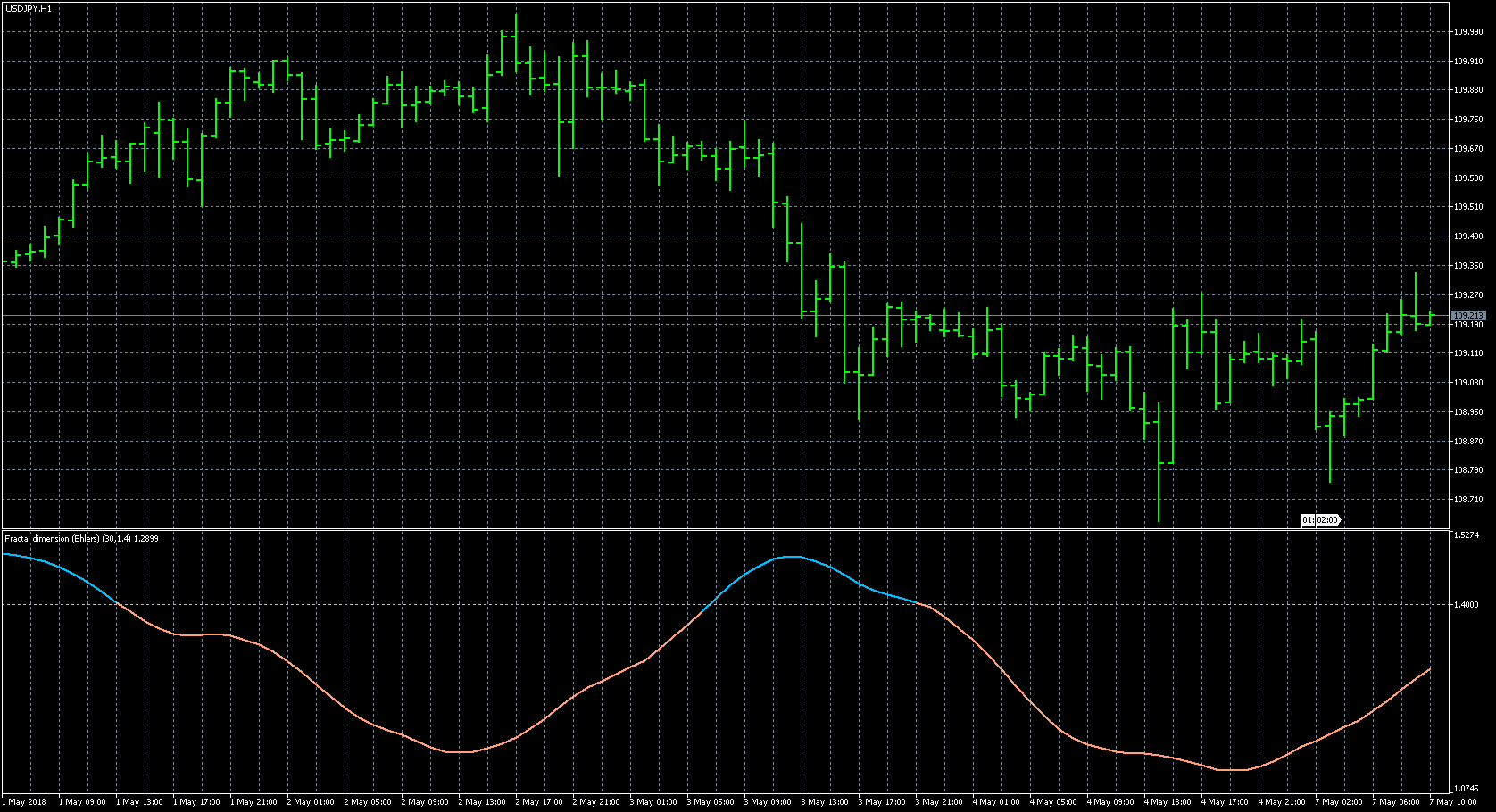1496x812 pixels.
Task: Click the '3 May 05:00' time label
Action: click(711, 802)
